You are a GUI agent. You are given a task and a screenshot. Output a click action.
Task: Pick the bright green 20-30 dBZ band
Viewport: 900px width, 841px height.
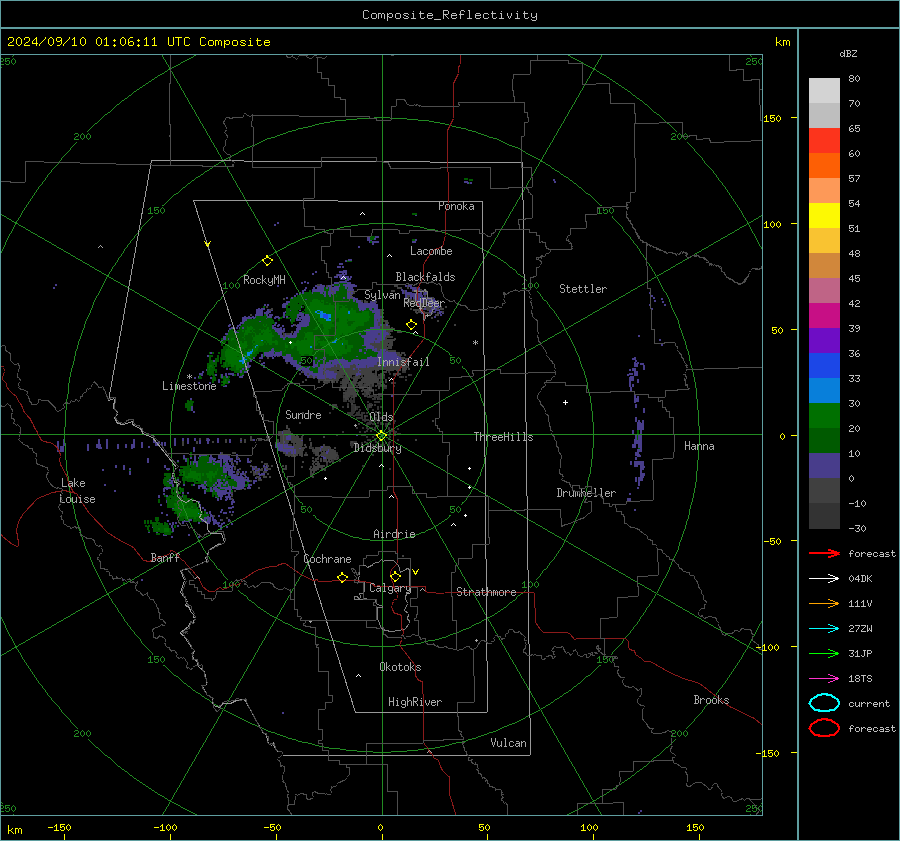(x=824, y=416)
